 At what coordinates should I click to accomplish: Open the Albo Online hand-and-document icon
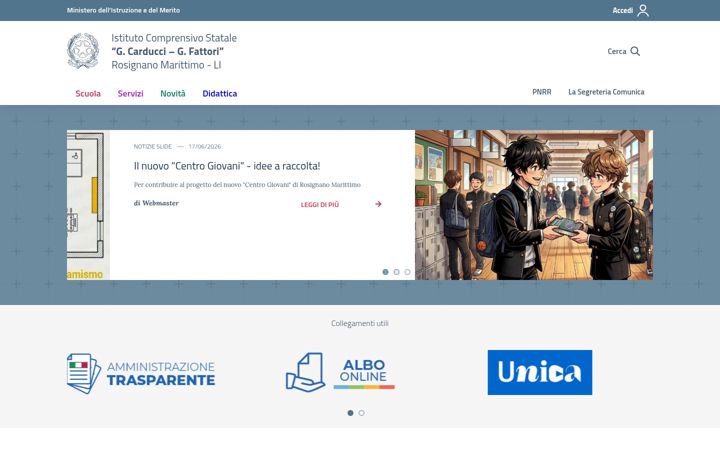pos(305,372)
